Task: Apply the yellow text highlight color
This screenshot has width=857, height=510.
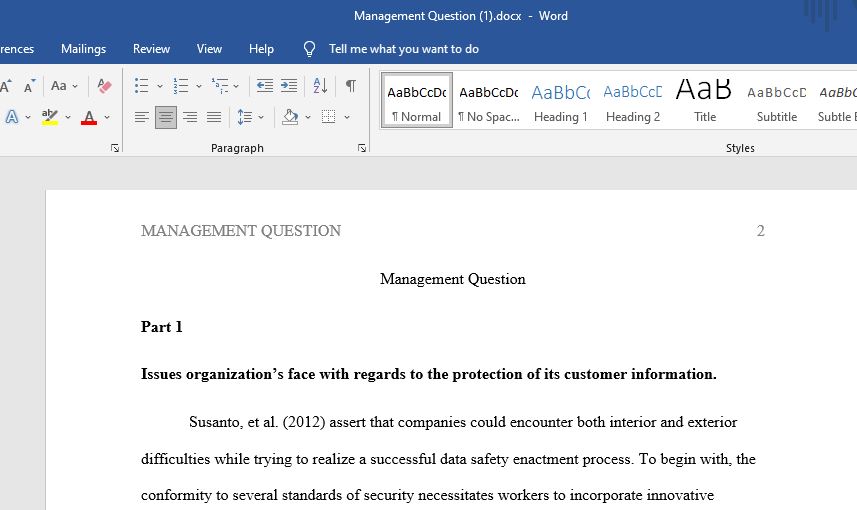Action: click(x=50, y=117)
